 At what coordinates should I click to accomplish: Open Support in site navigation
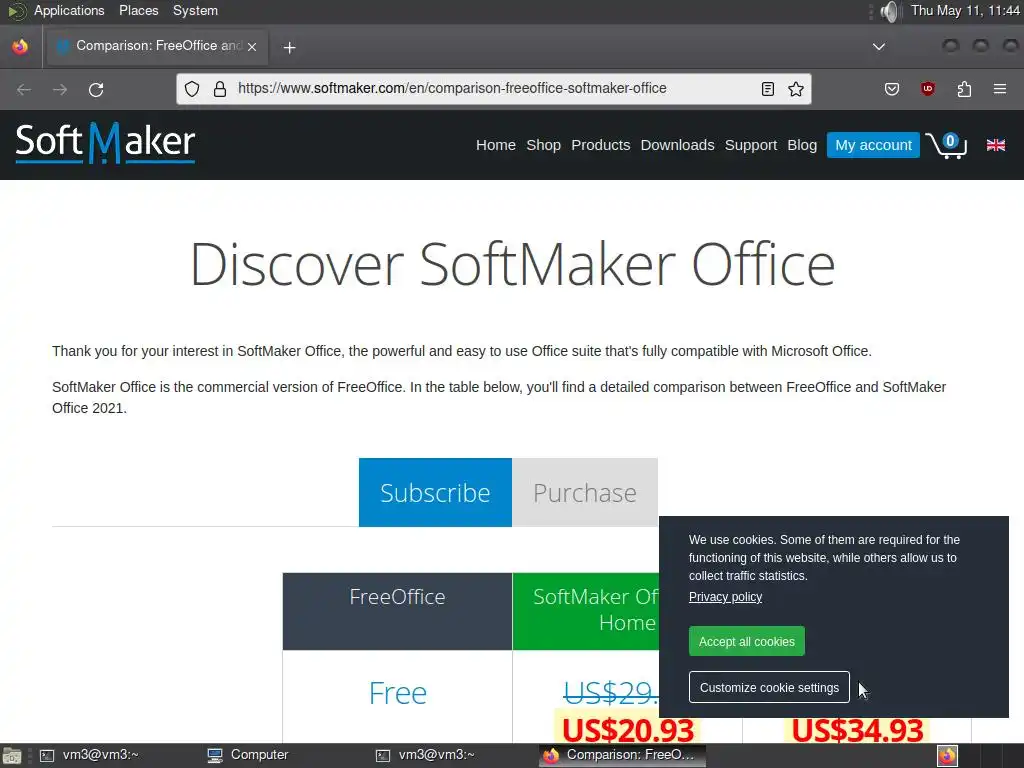(x=751, y=145)
